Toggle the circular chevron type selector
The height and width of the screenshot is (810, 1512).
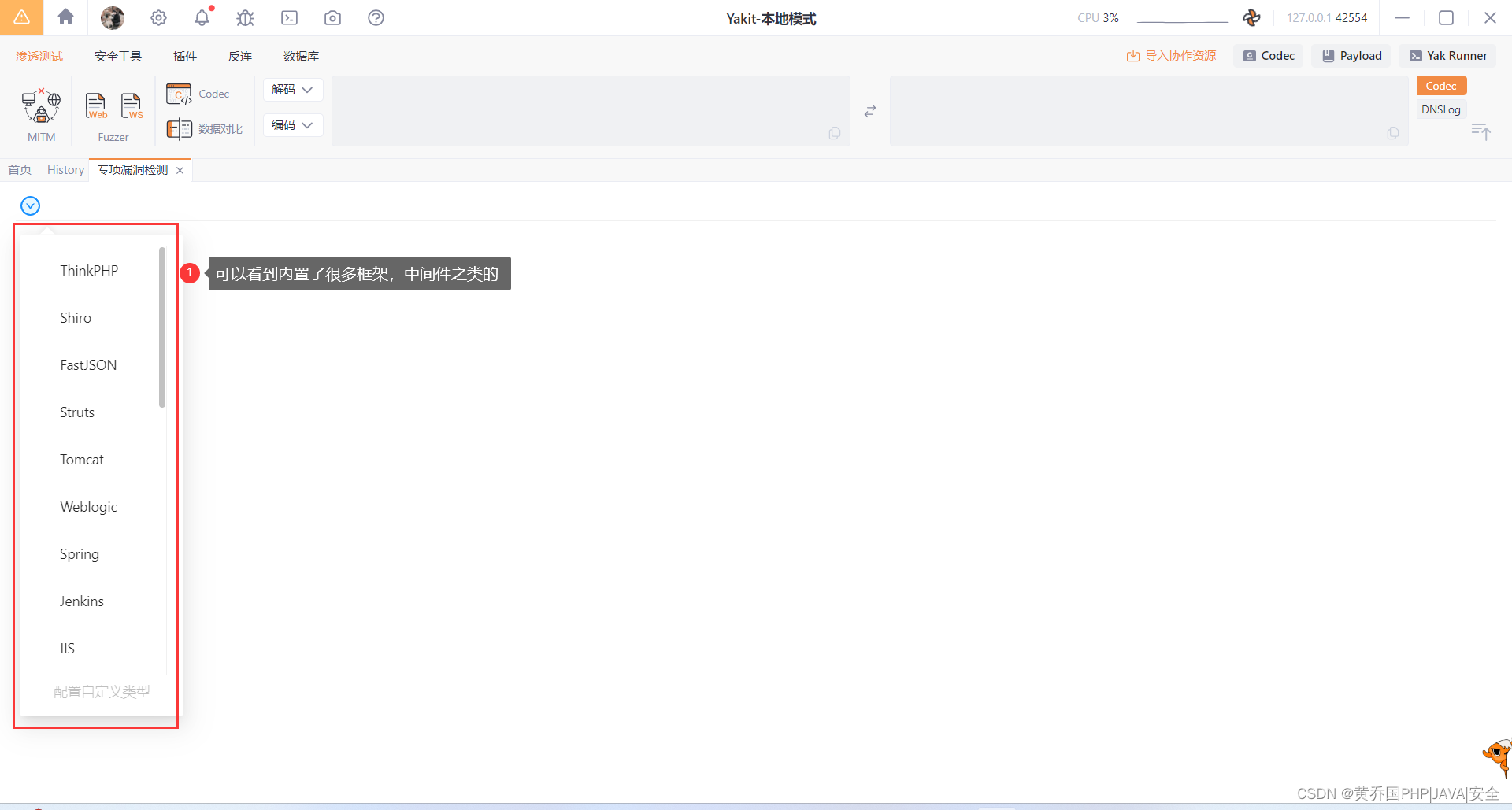[x=30, y=205]
